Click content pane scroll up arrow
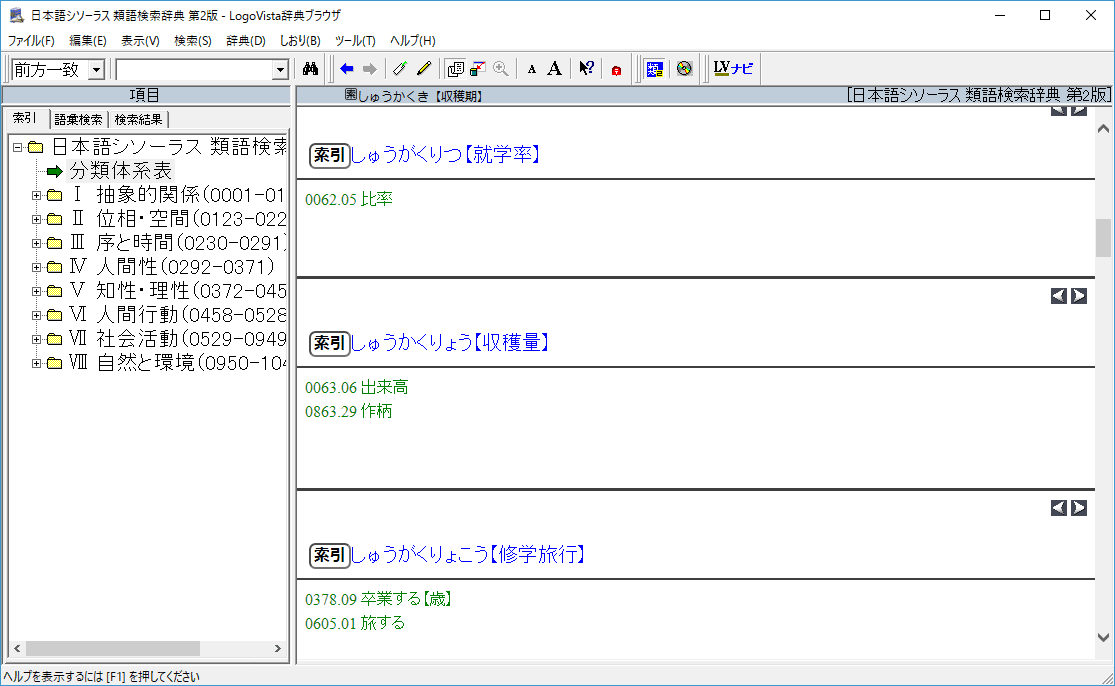 click(x=1103, y=129)
